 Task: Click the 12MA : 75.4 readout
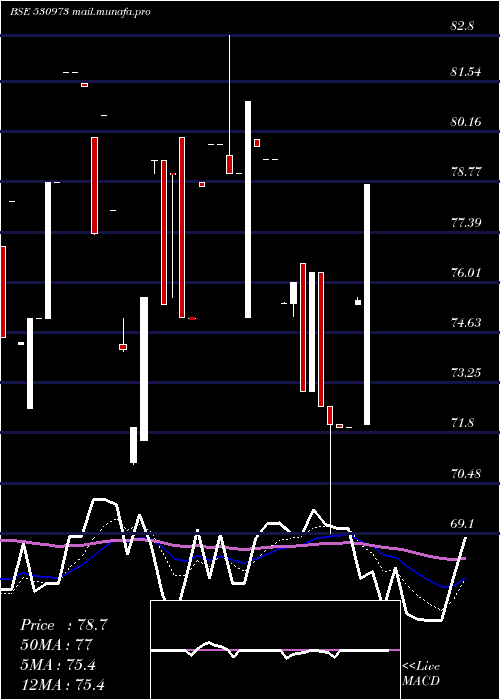(x=62, y=684)
